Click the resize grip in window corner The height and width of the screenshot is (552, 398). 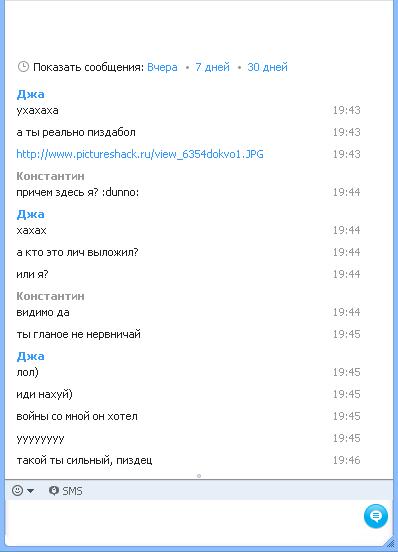[390, 542]
